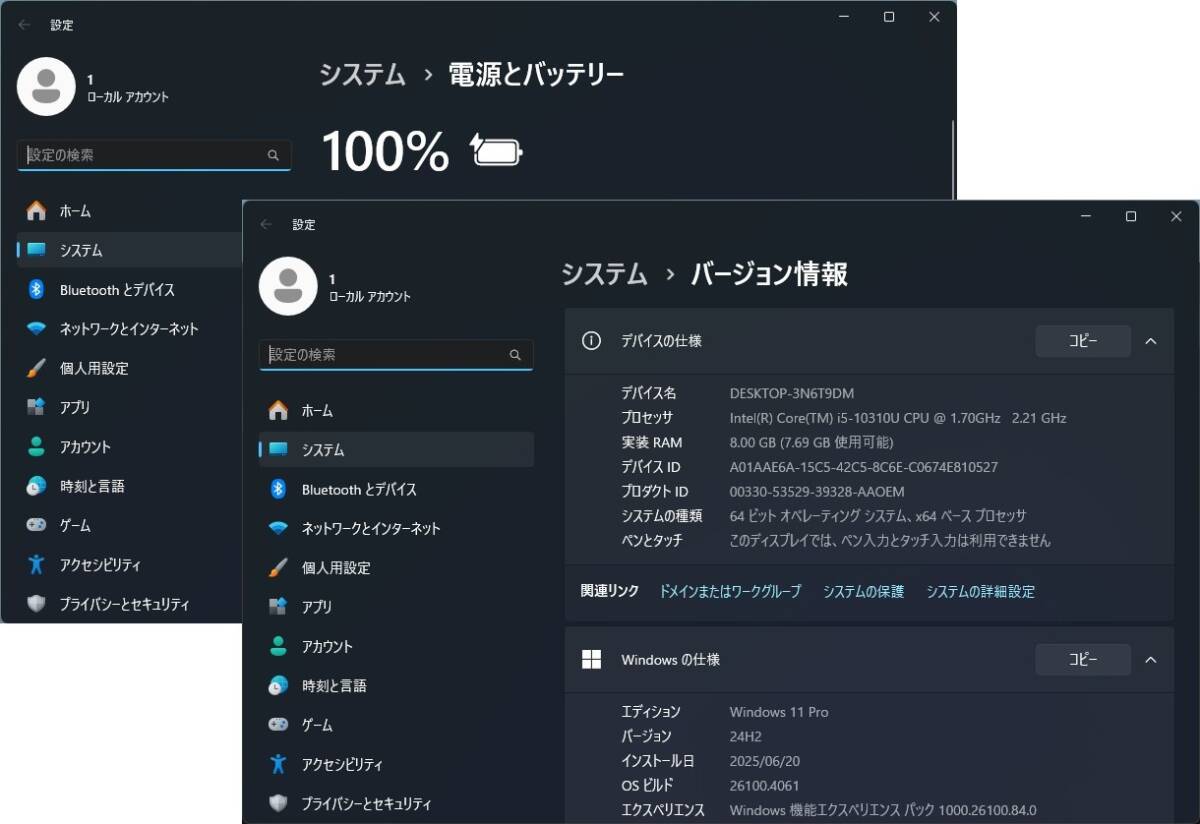Go back with arrow in front settings window
Image resolution: width=1200 pixels, height=824 pixels.
click(266, 225)
